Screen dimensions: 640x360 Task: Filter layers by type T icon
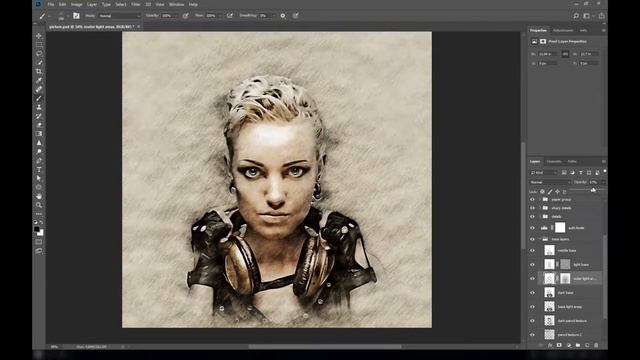click(580, 173)
